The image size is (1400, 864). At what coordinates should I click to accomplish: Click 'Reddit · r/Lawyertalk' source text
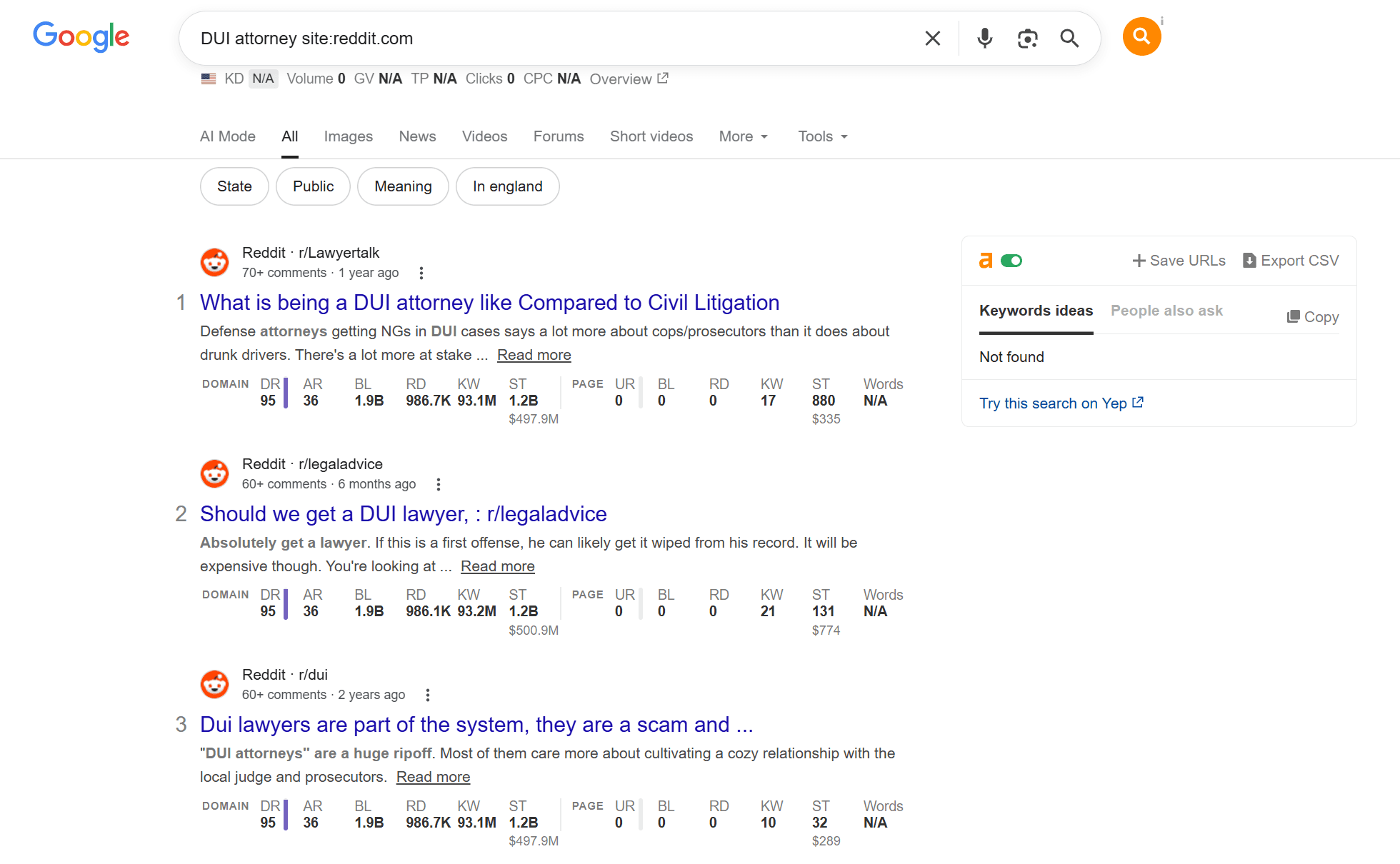[x=311, y=253]
